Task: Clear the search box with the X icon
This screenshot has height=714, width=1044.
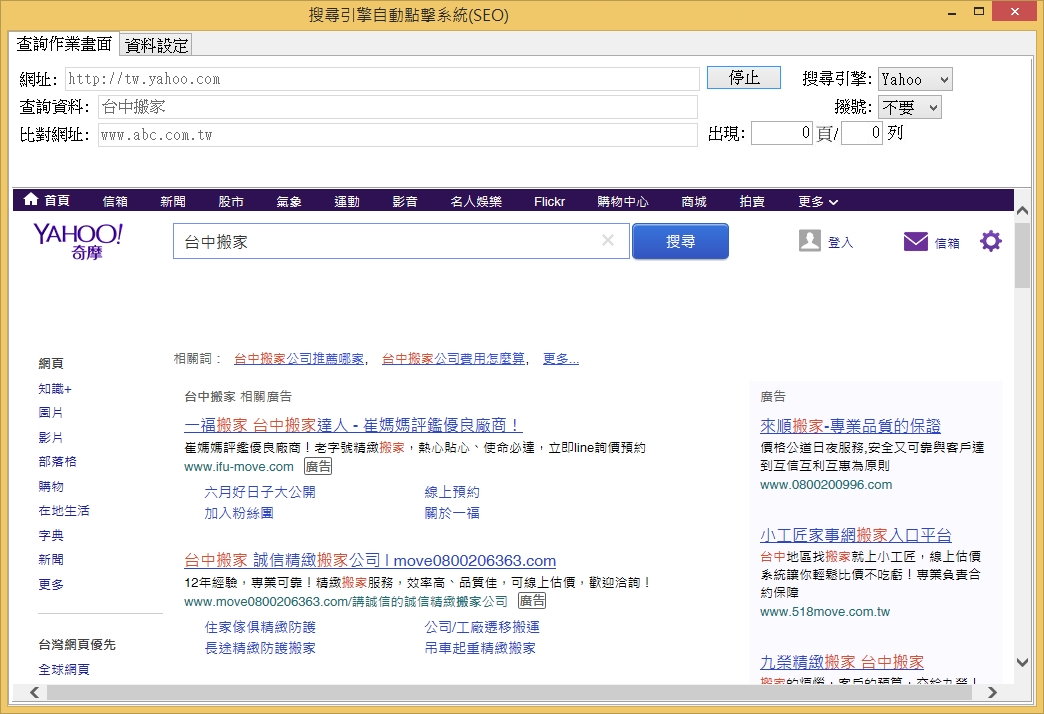Action: pyautogui.click(x=608, y=240)
